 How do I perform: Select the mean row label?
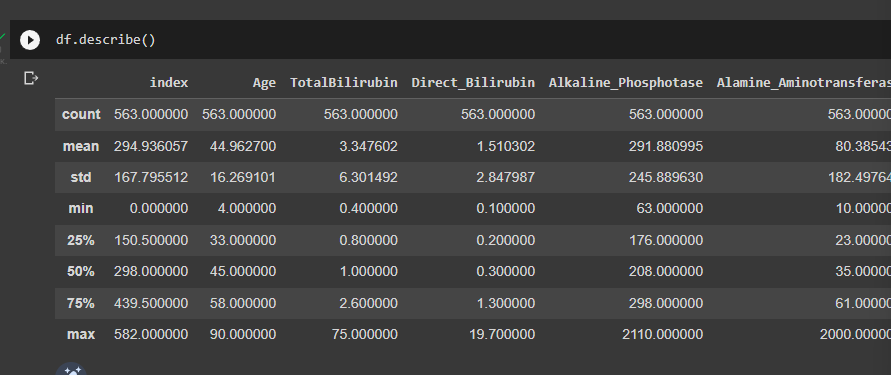[x=81, y=146]
